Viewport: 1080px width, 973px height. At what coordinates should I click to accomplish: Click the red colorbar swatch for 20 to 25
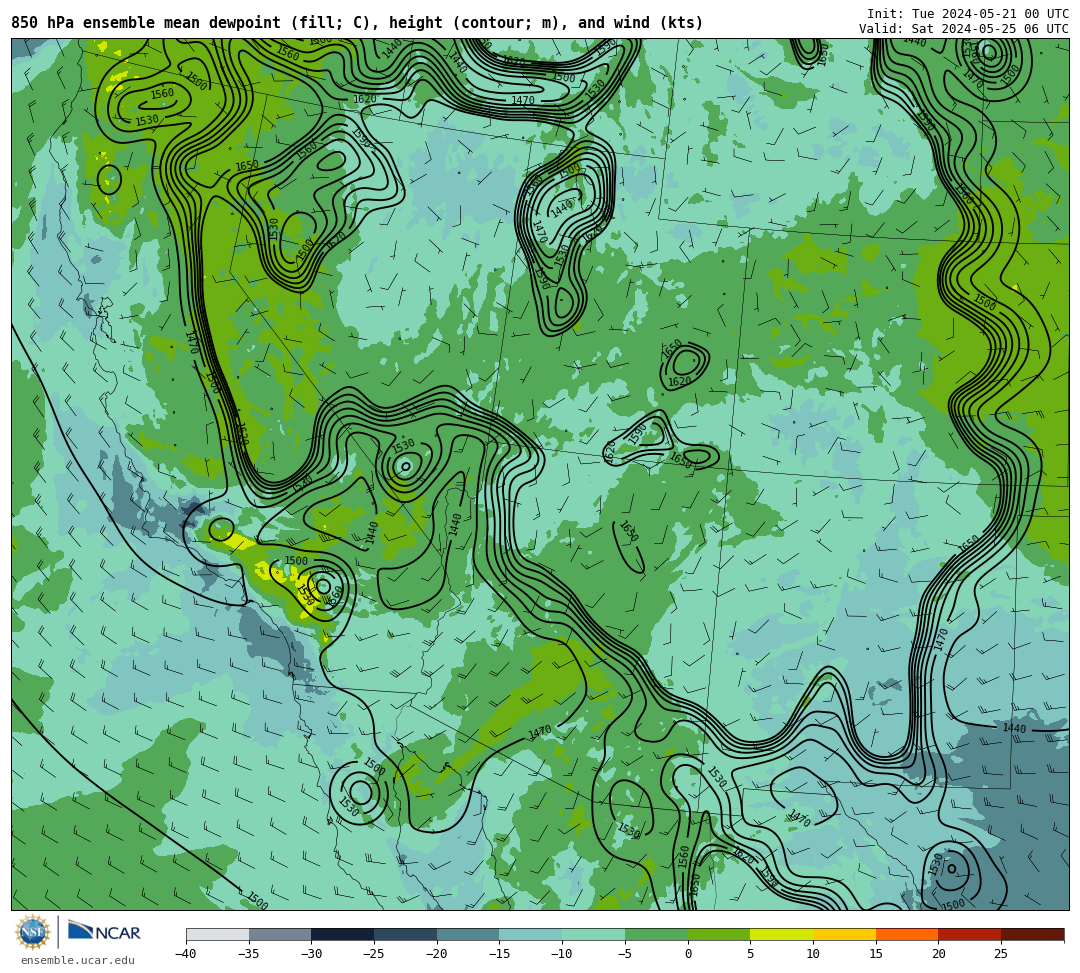click(x=970, y=934)
